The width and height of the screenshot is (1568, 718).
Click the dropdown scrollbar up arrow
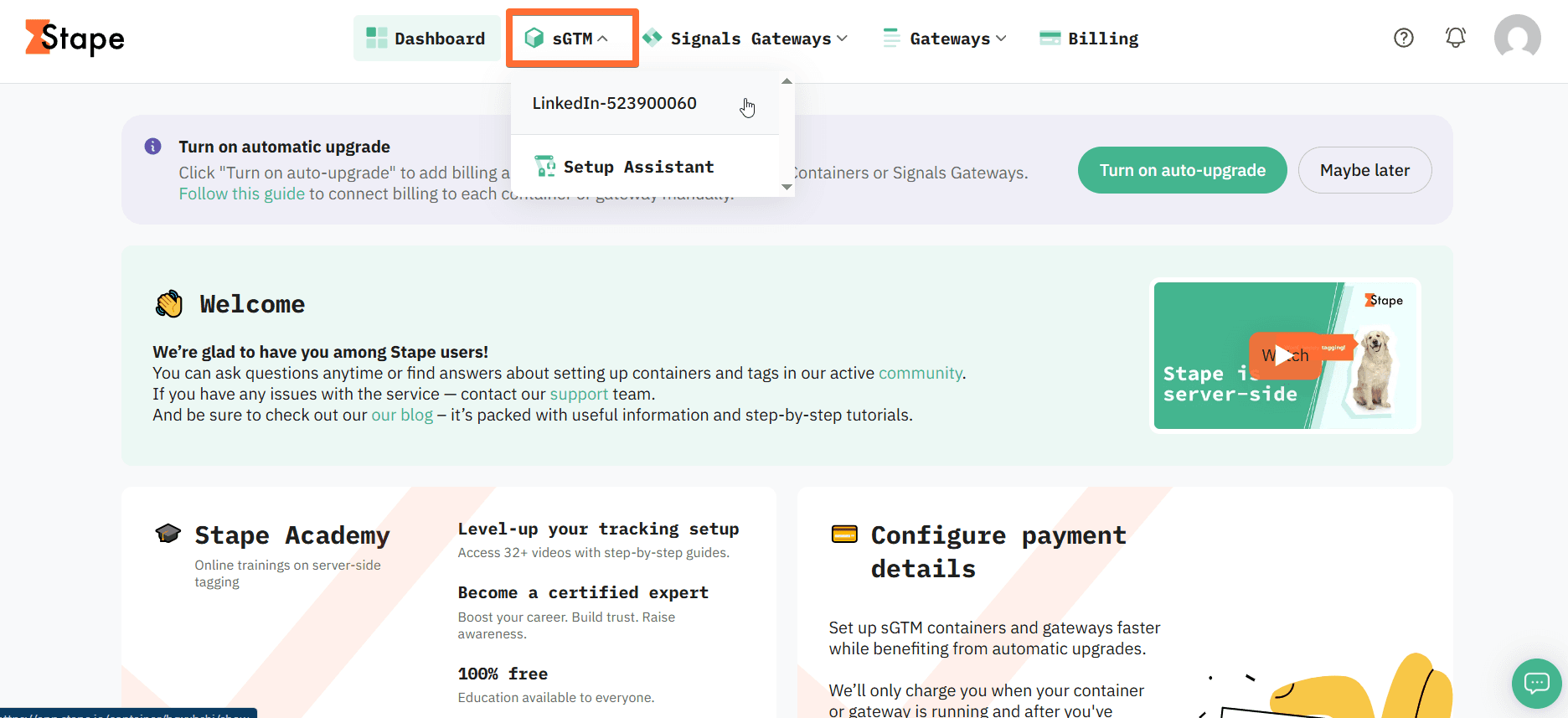(x=787, y=81)
